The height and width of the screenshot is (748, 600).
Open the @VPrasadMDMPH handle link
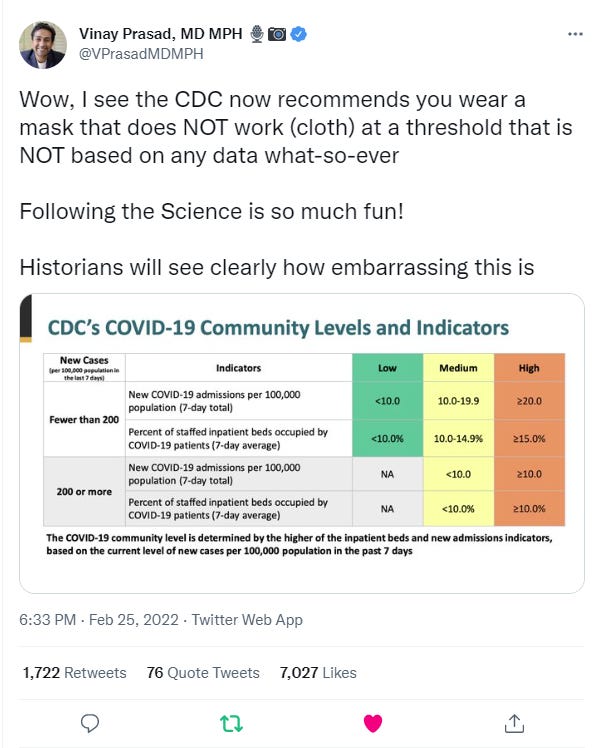[x=141, y=53]
